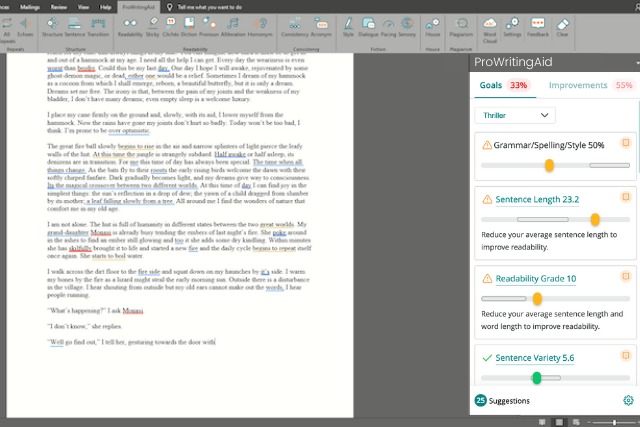Click the Readability Grade slider marker
640x427 pixels.
[x=537, y=299]
